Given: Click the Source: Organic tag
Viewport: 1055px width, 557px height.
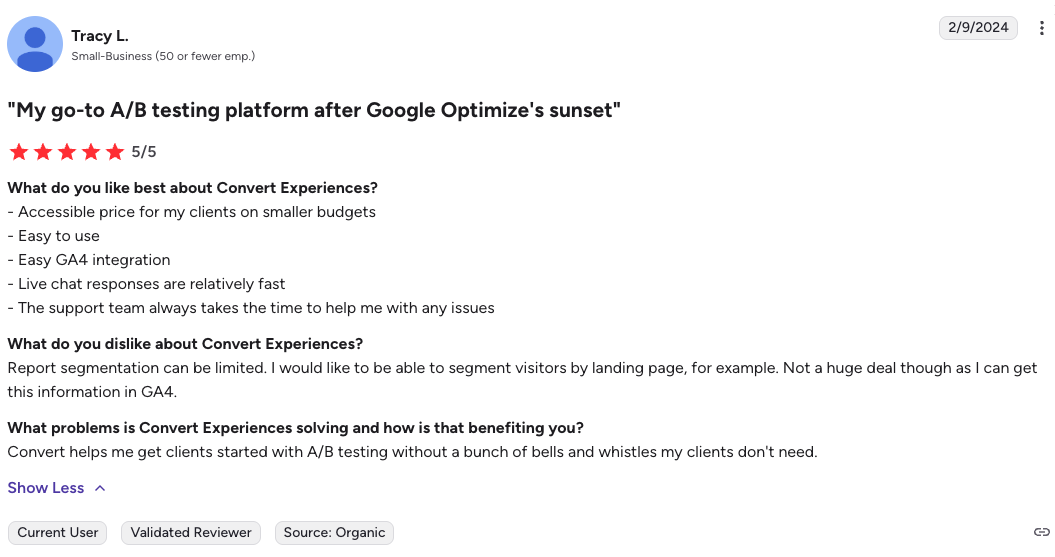Looking at the screenshot, I should pos(334,532).
